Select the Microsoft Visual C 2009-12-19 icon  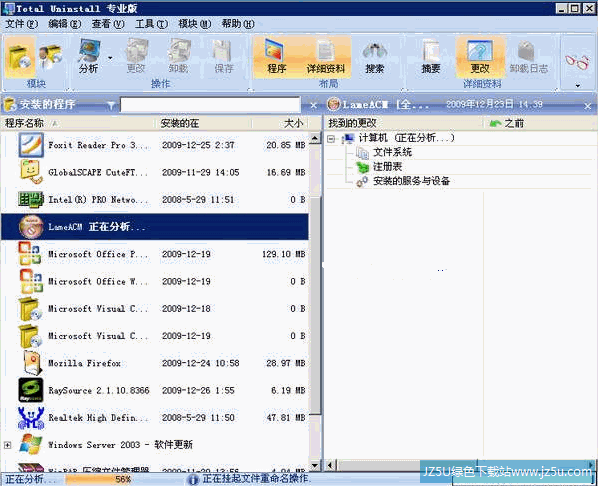click(30, 336)
